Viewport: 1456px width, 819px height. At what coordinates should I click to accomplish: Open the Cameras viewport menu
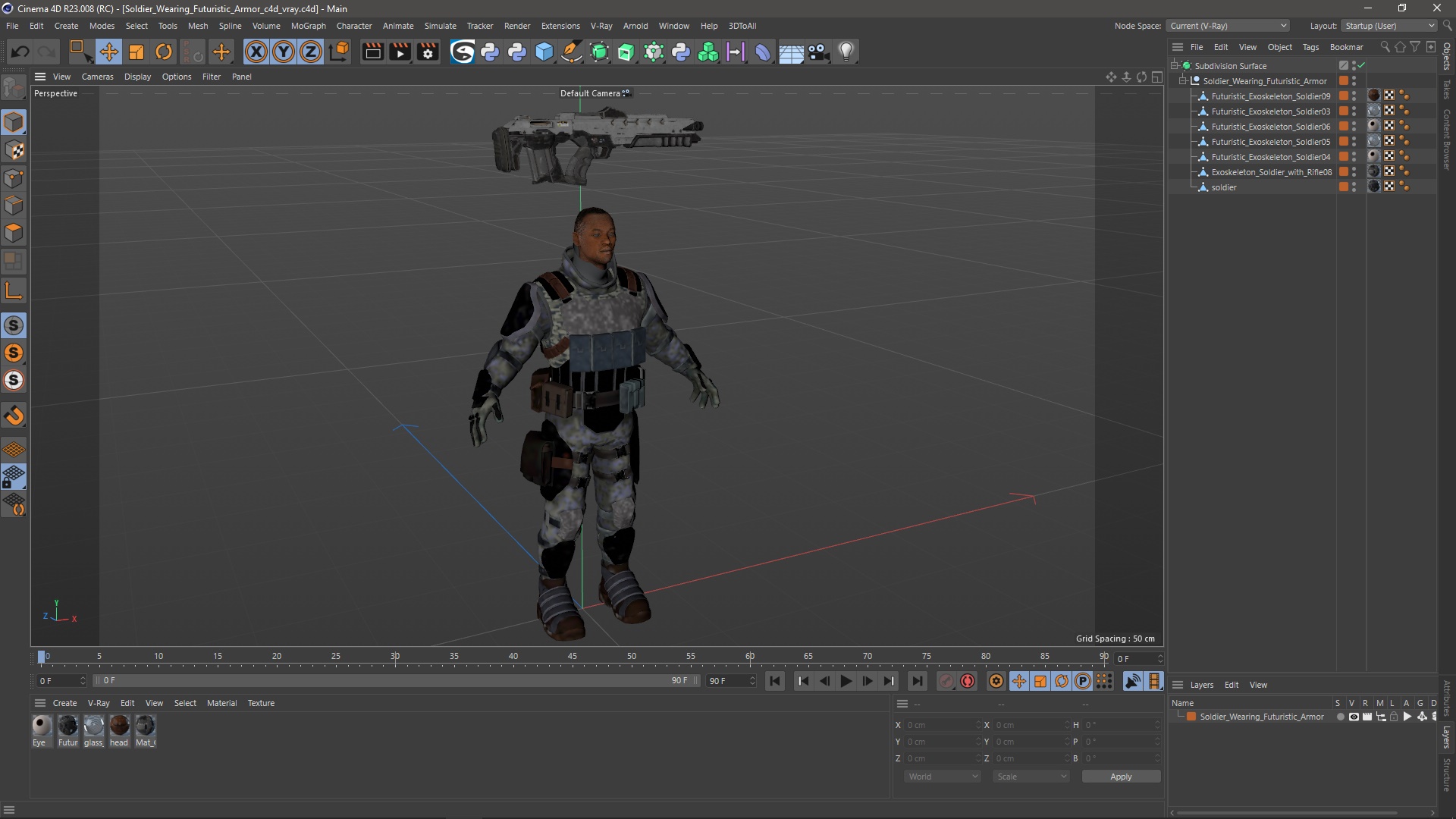(x=97, y=77)
